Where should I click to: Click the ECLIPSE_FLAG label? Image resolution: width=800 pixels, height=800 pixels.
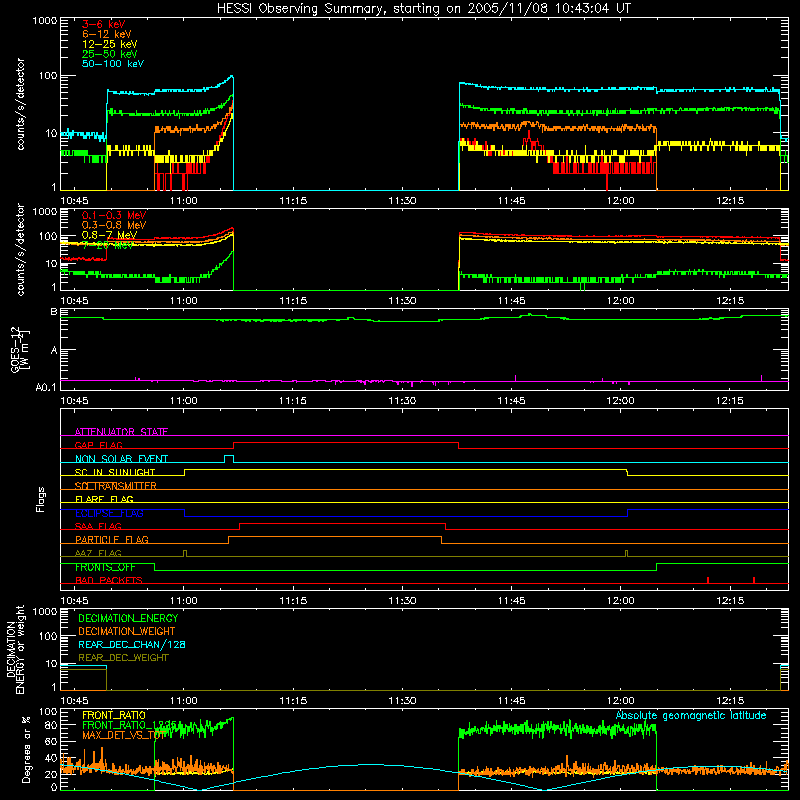pyautogui.click(x=109, y=513)
